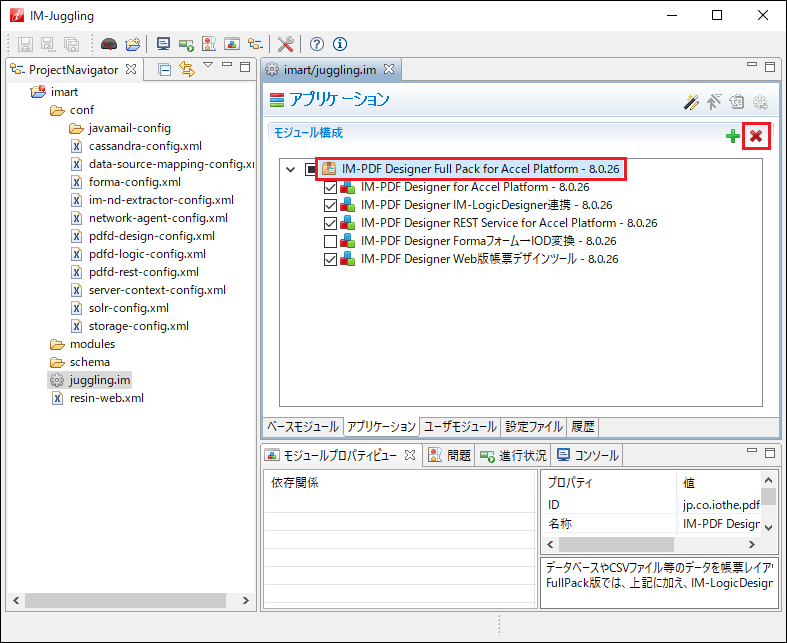Screen dimensions: 787x643
Task: Switch to the ベースモジュール tab
Action: click(303, 426)
